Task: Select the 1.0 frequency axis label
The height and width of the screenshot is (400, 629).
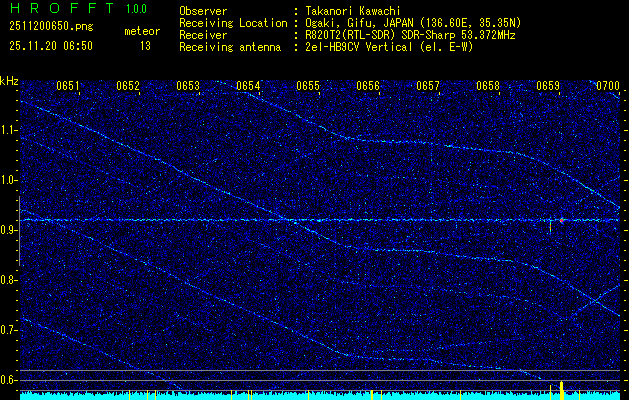Action: pyautogui.click(x=9, y=180)
